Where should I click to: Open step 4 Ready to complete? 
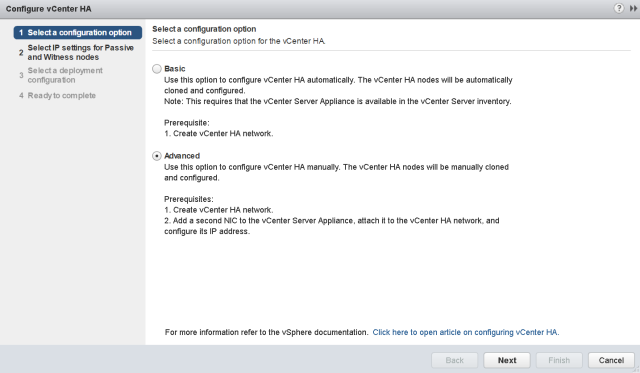(x=58, y=95)
